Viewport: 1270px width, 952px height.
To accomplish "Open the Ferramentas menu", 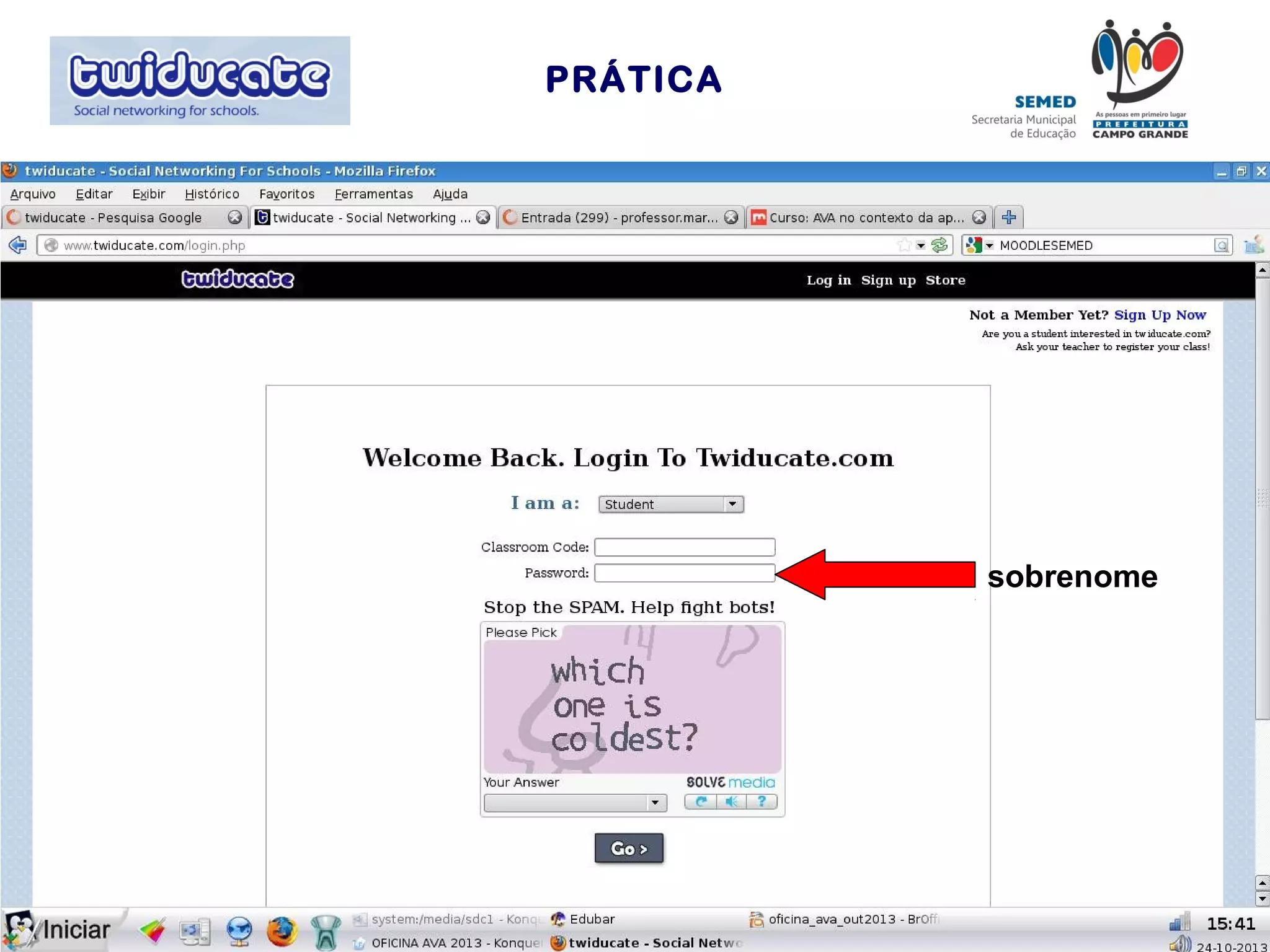I will pyautogui.click(x=373, y=194).
